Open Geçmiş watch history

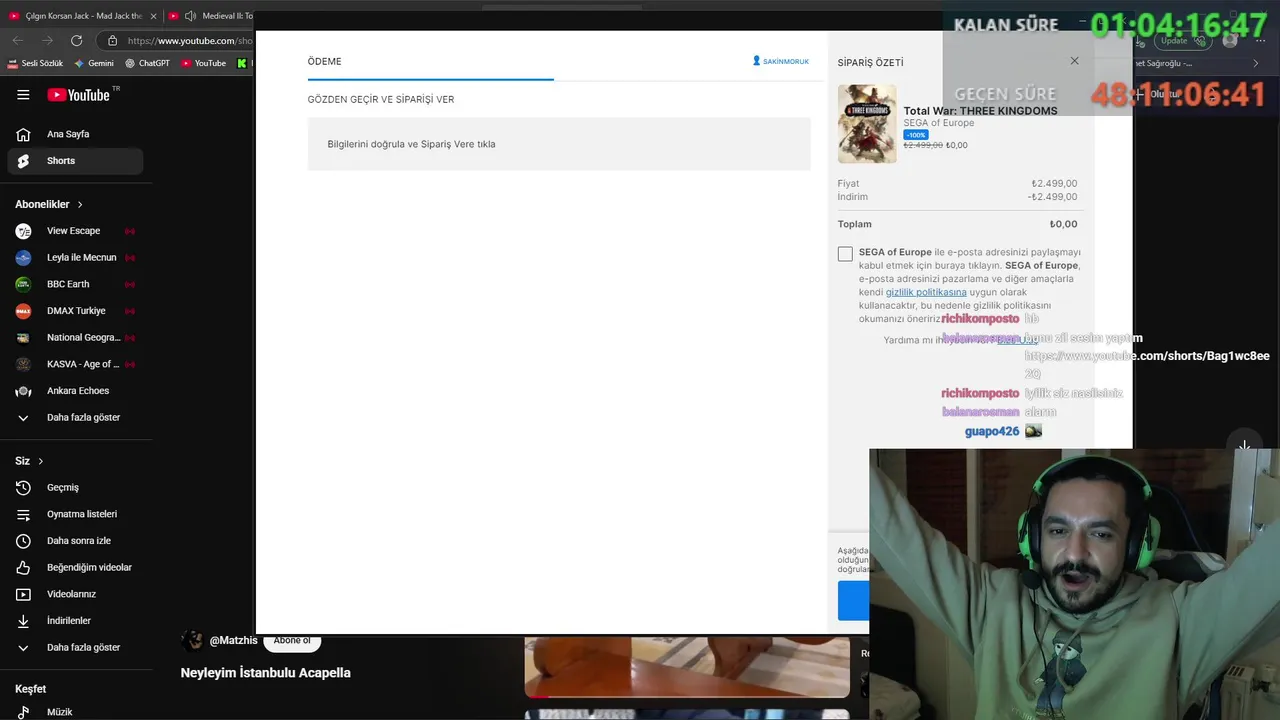click(75, 487)
